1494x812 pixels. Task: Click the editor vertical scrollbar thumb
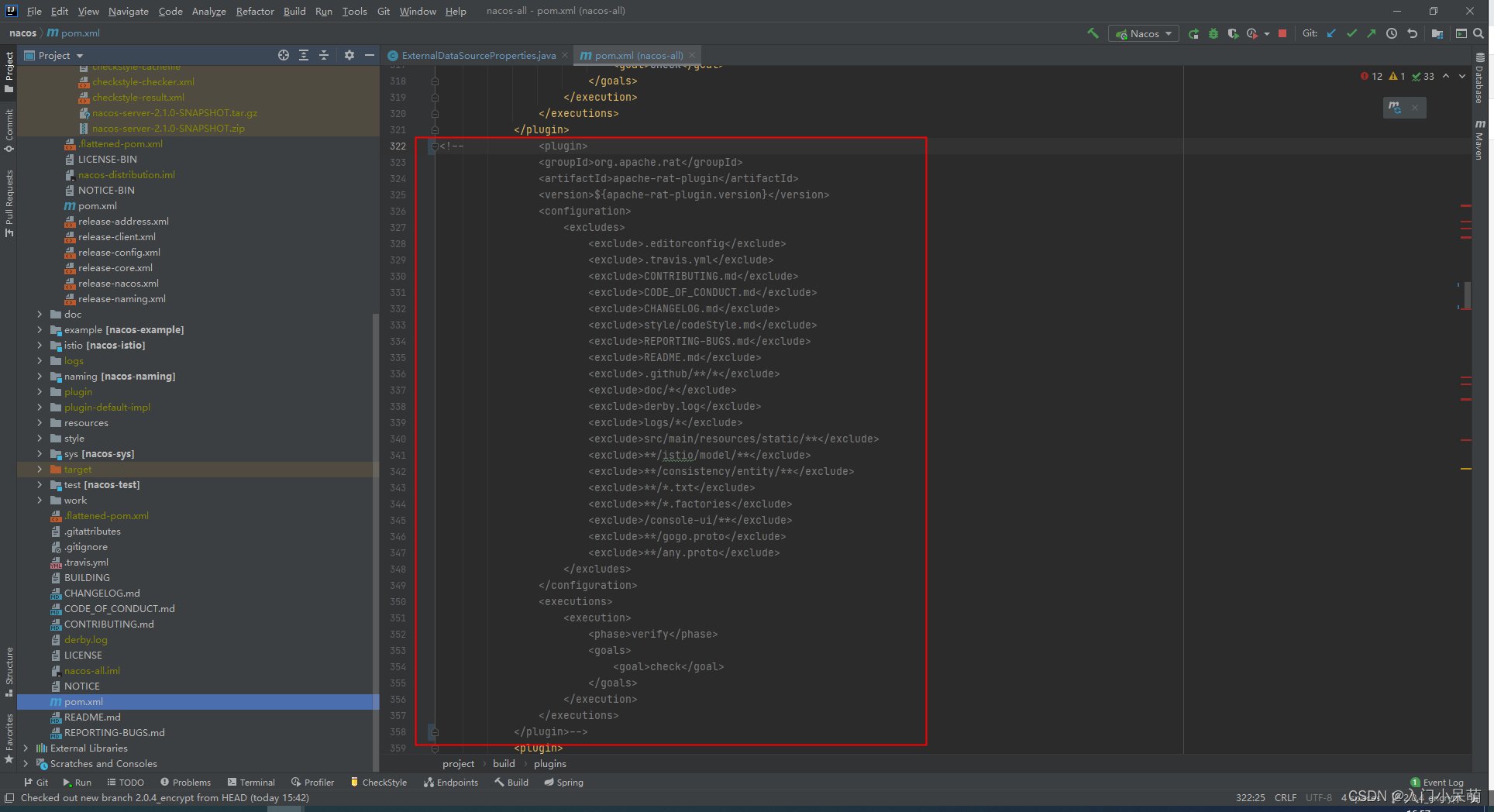[1467, 294]
